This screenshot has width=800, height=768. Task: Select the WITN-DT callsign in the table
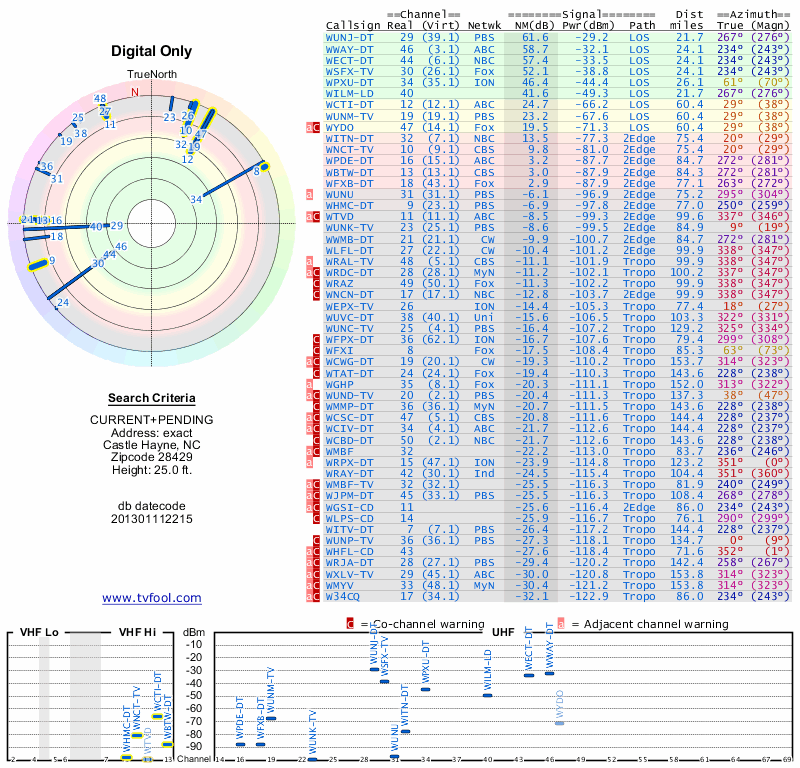(349, 138)
